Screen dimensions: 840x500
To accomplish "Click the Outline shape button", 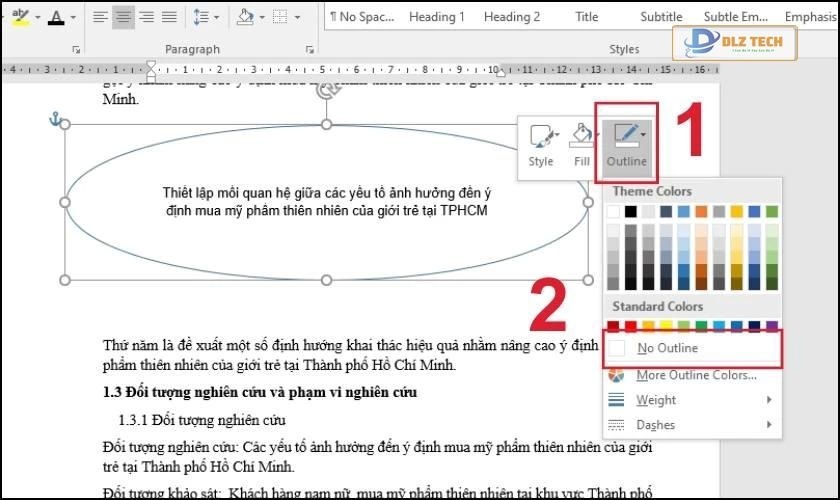I will click(628, 146).
